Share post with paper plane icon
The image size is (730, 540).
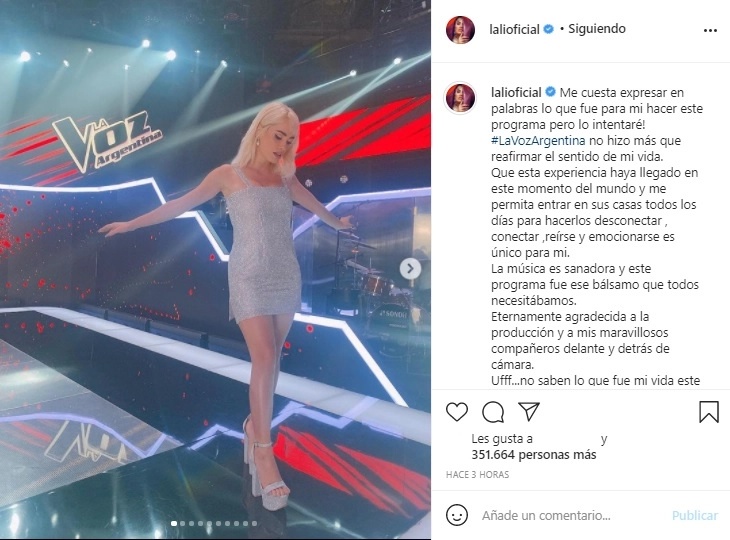click(x=529, y=412)
